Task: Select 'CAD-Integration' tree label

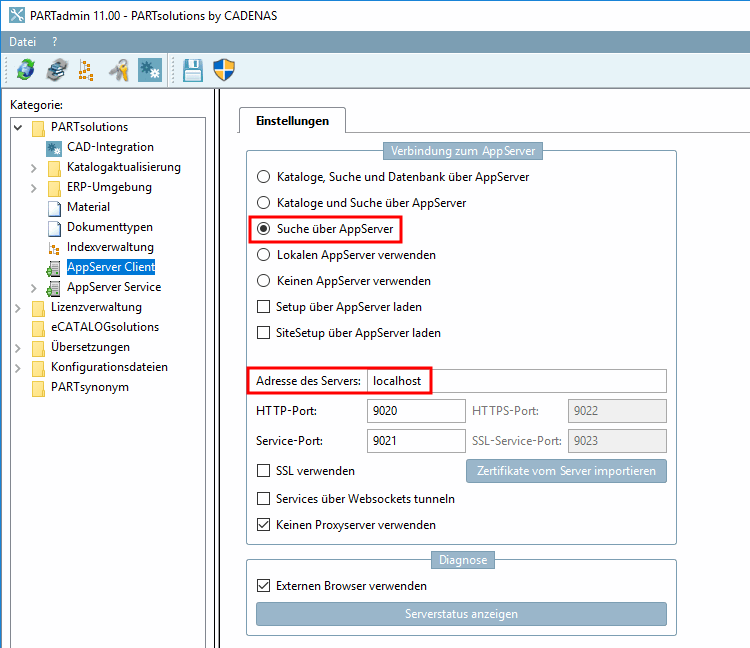Action: click(110, 147)
